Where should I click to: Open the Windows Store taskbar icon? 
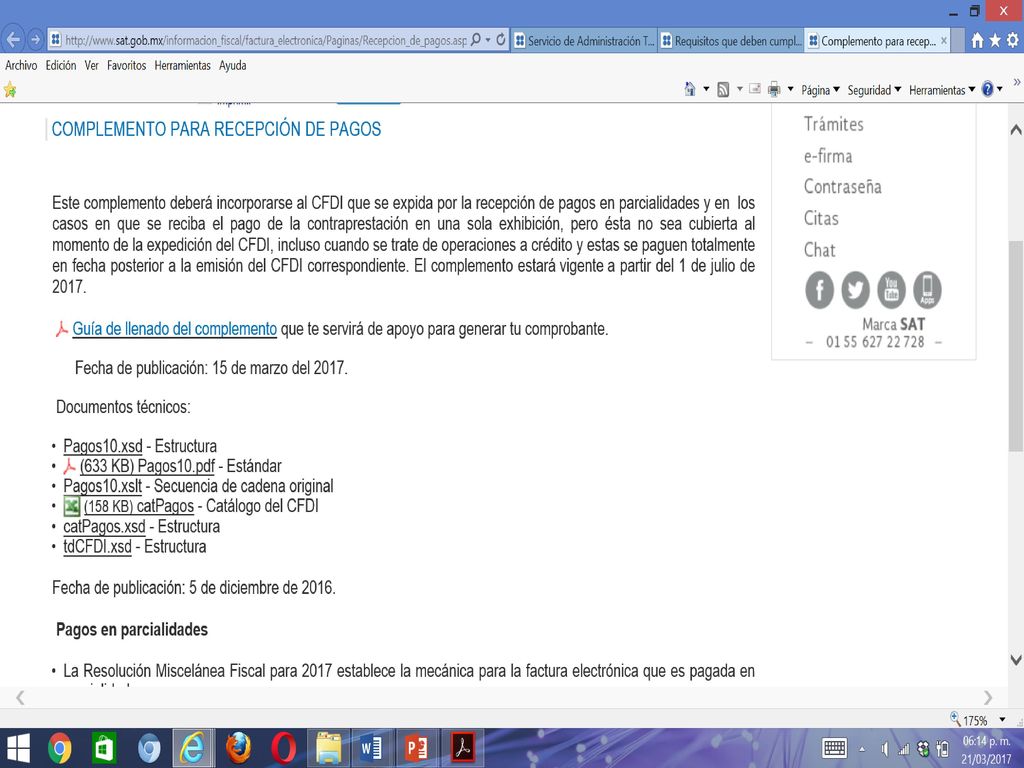[104, 748]
